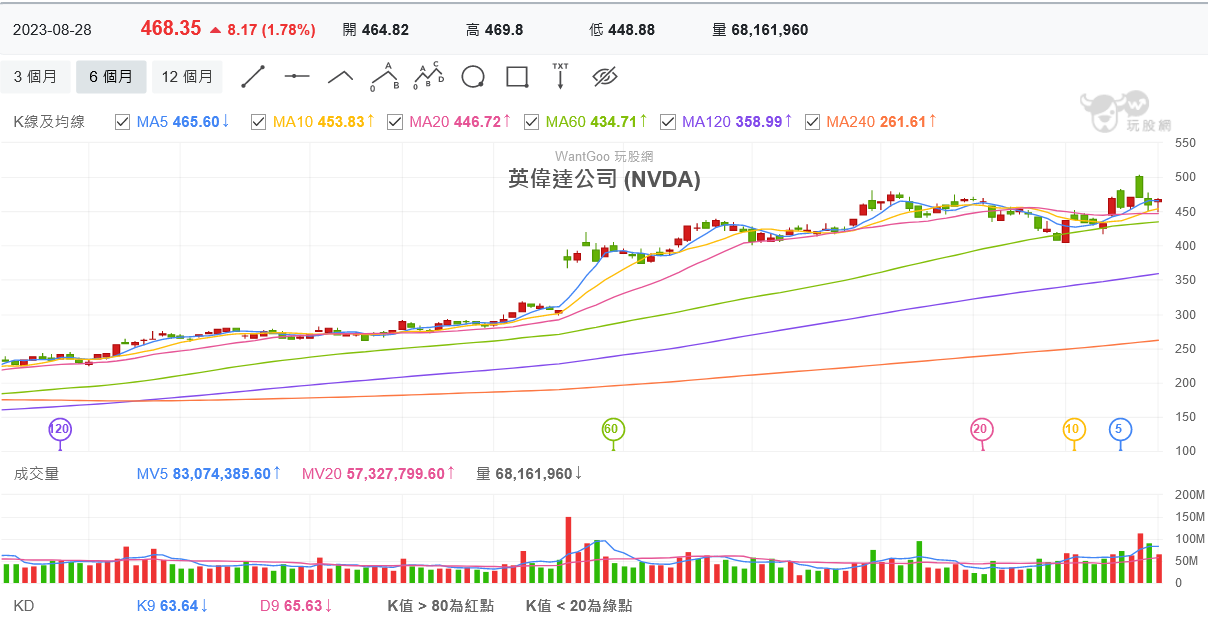Click the date 2023-08-28 in header

coord(52,30)
